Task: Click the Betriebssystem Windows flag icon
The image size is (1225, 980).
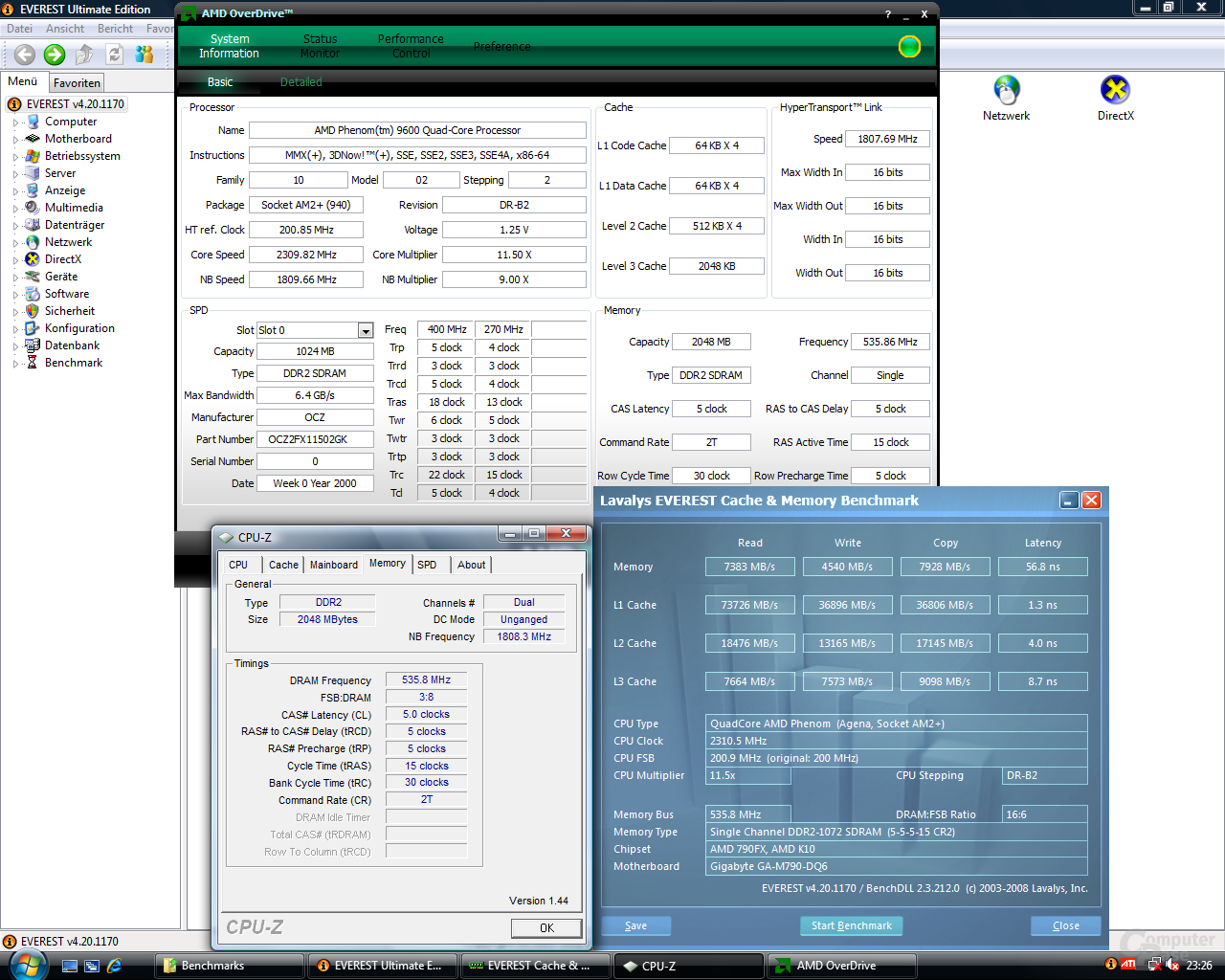Action: (33, 156)
